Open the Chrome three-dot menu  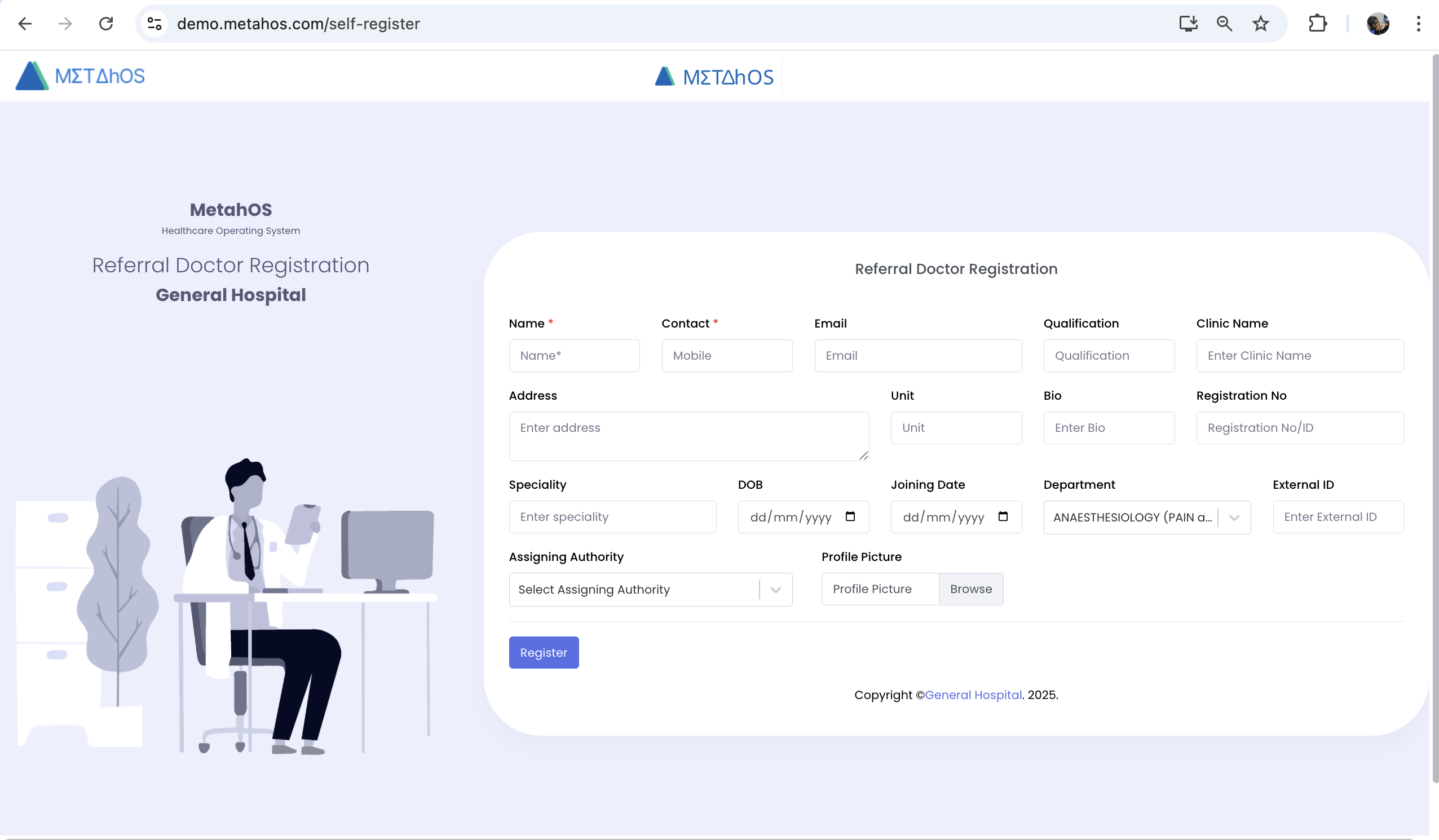(1418, 24)
